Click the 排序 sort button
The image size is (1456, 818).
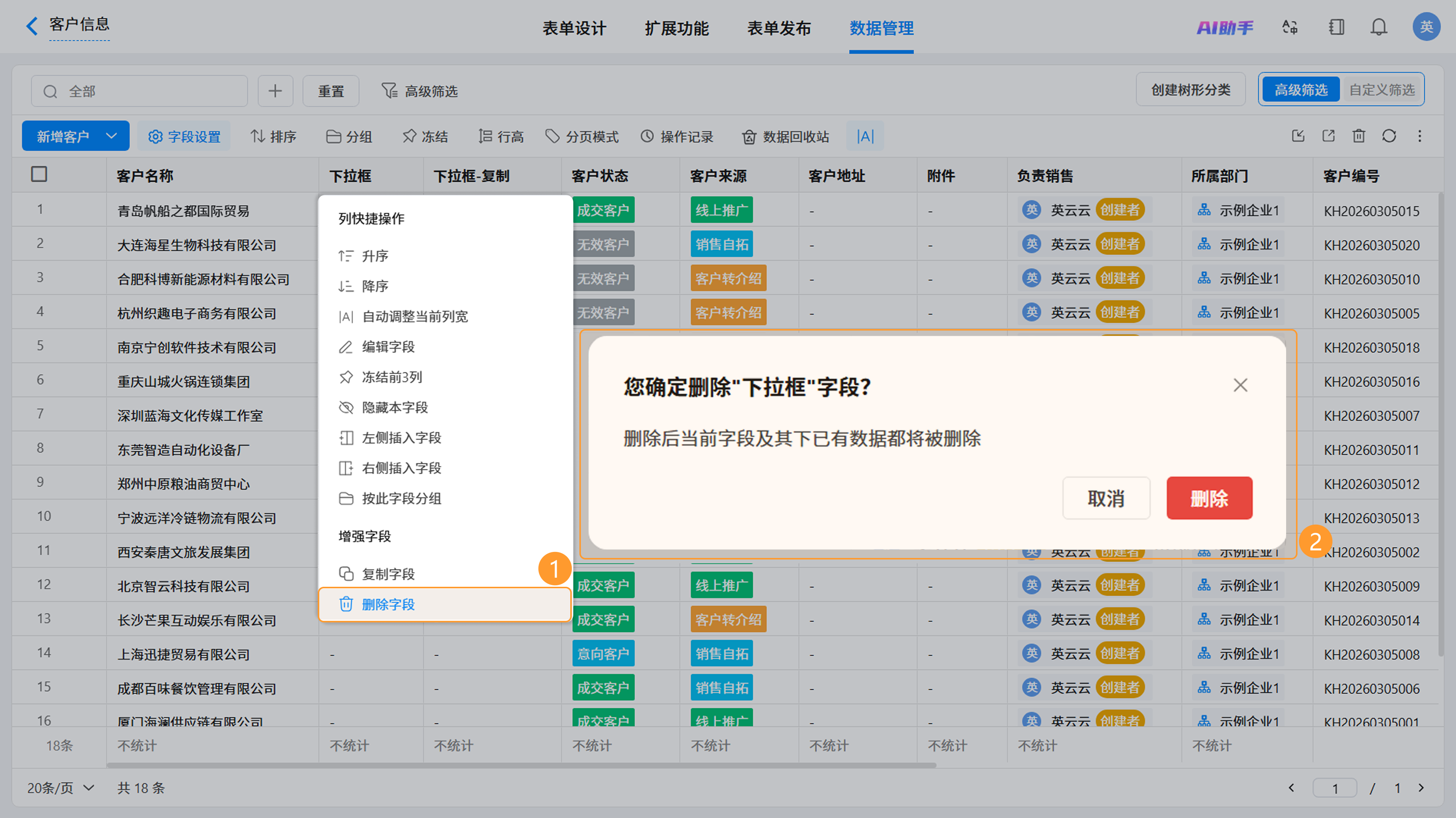(x=273, y=136)
